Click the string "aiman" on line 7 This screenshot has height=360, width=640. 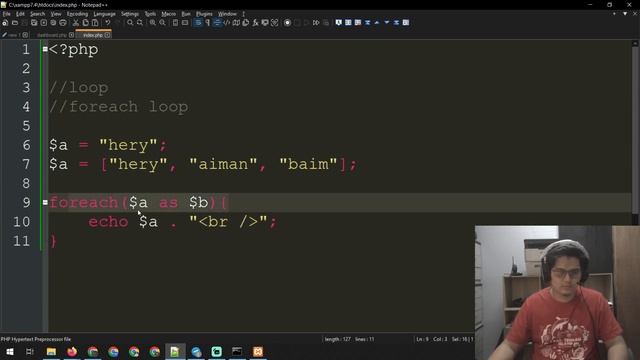223,164
